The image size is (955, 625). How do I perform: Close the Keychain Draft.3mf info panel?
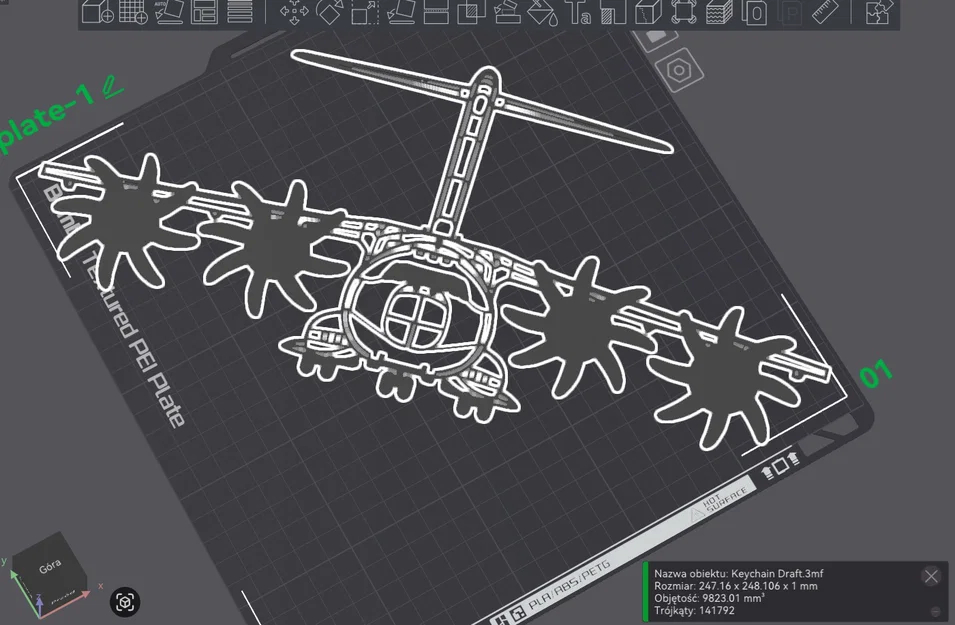click(931, 575)
